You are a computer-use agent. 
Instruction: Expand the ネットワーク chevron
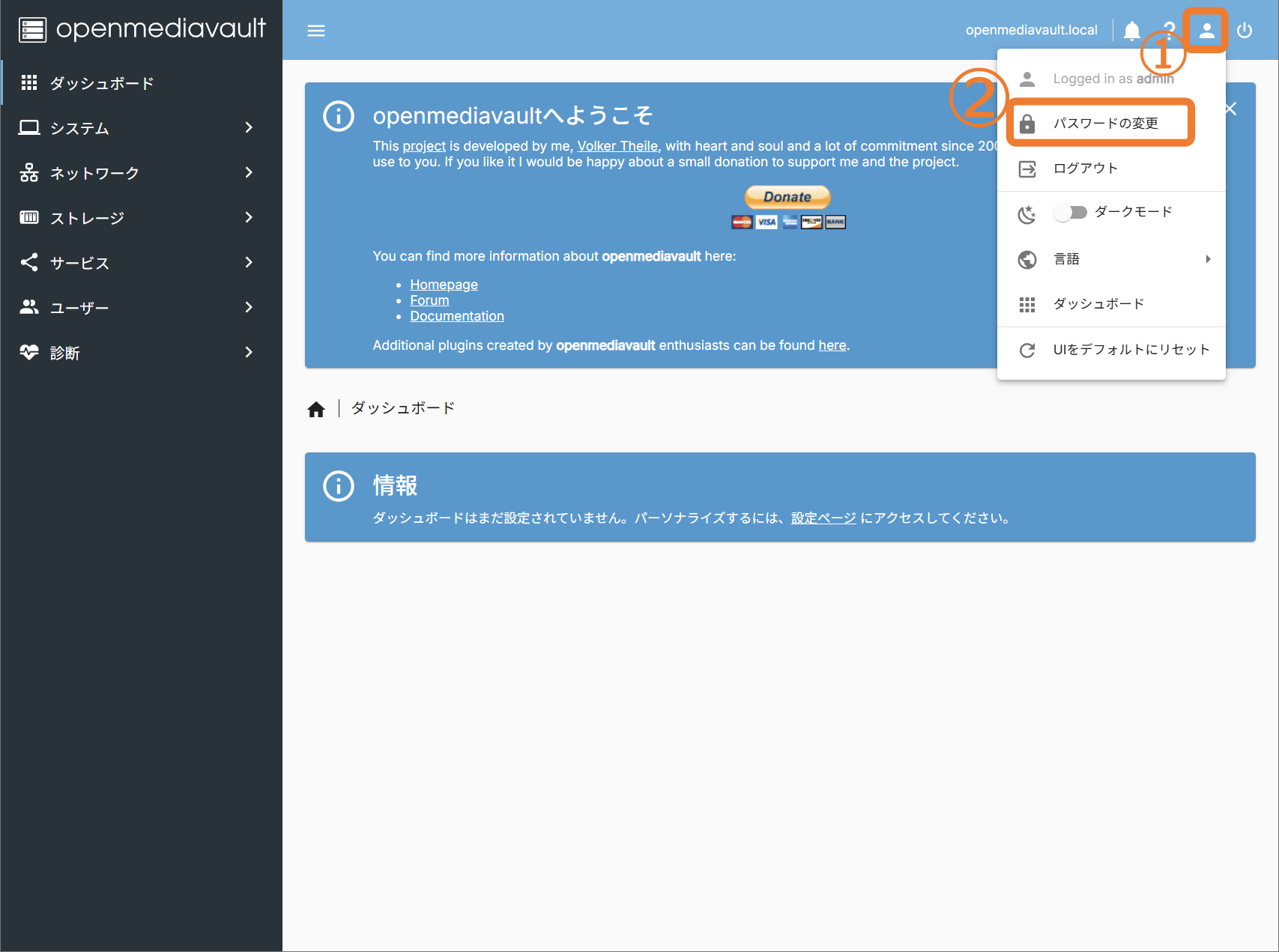(x=249, y=173)
